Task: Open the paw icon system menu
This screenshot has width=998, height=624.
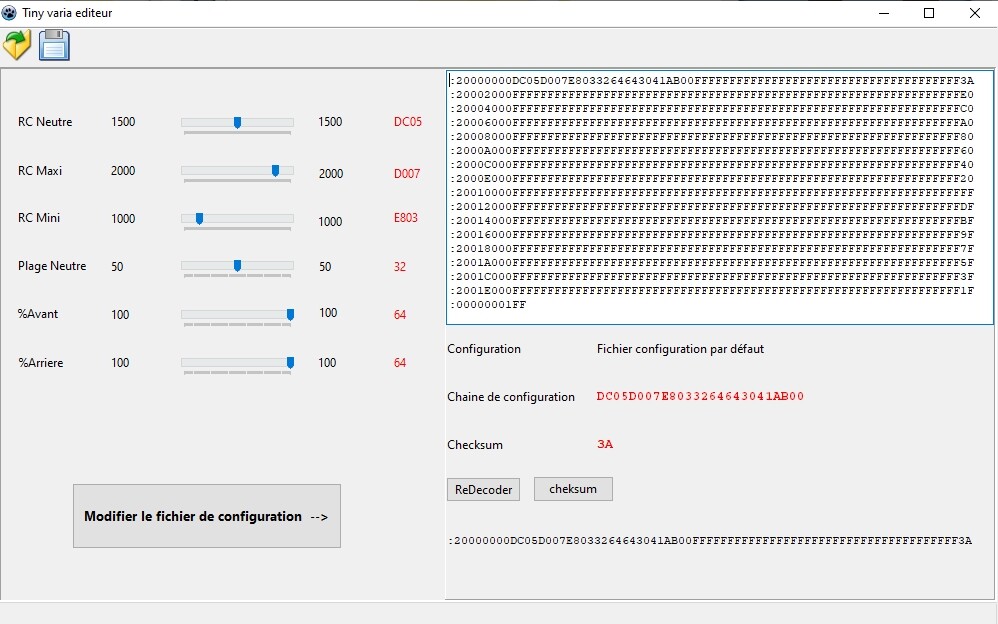Action: (11, 12)
